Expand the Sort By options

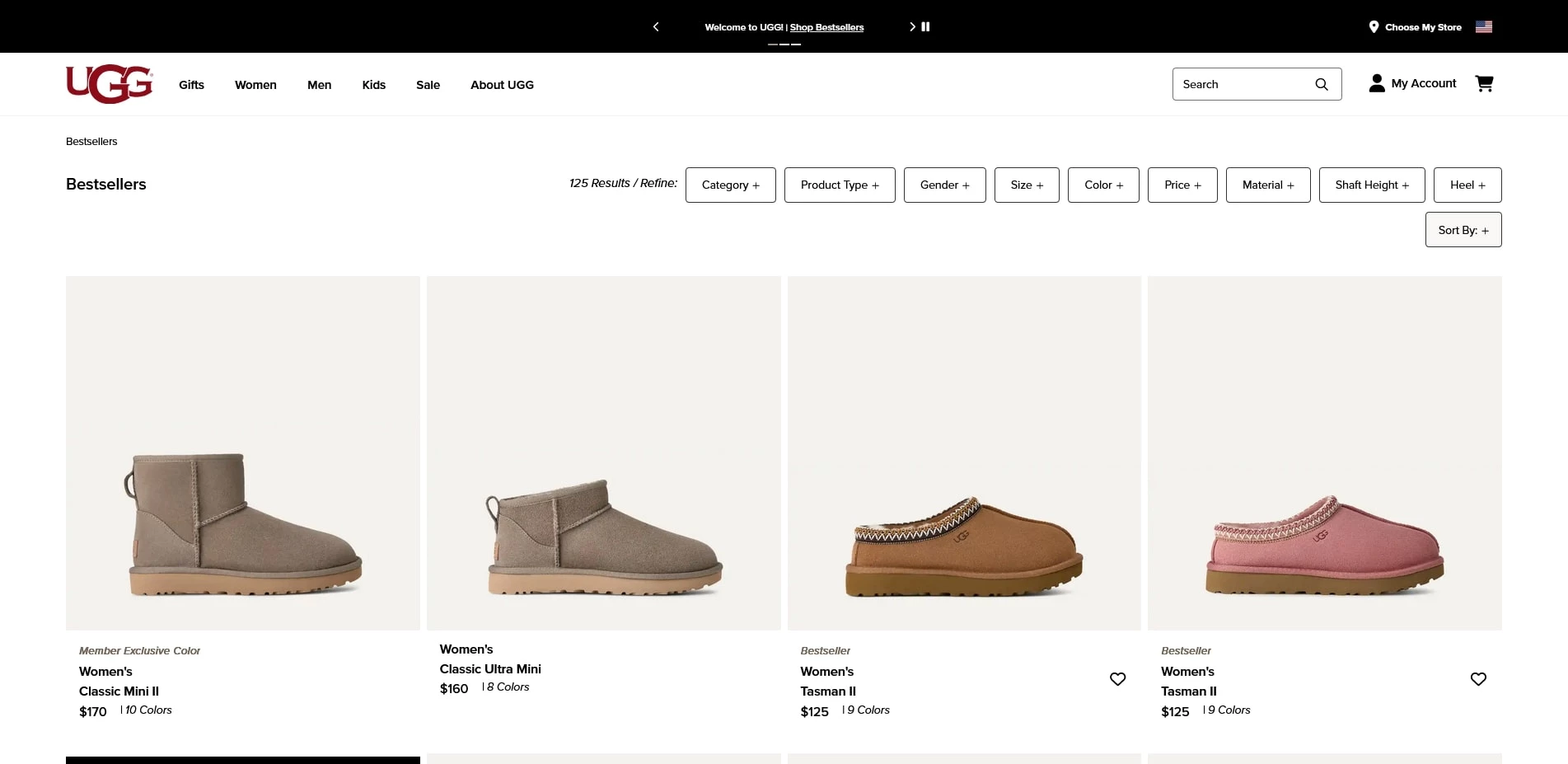tap(1463, 229)
